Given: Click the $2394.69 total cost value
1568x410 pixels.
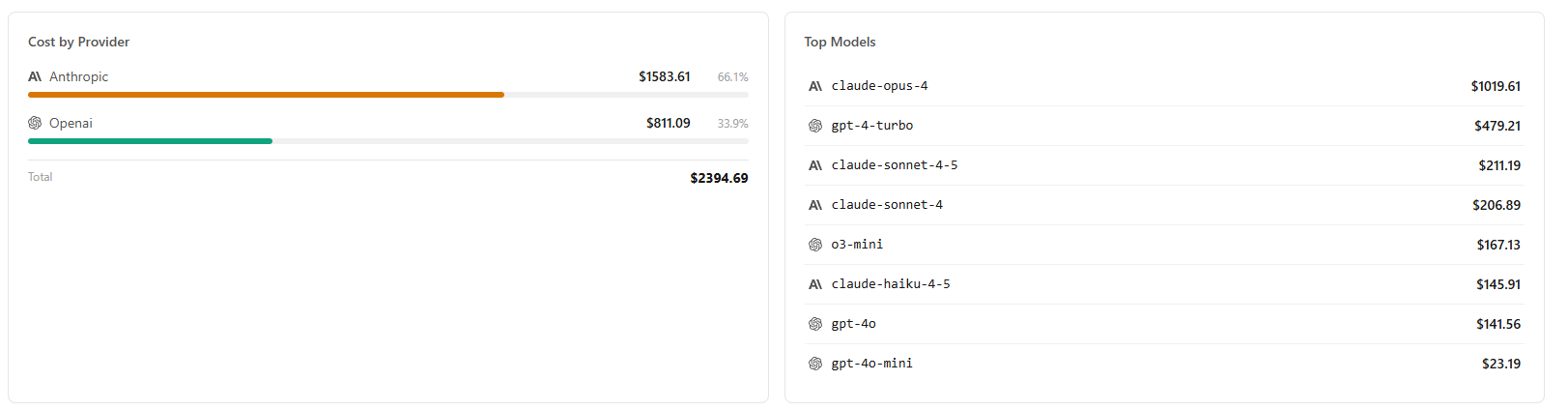Looking at the screenshot, I should (x=719, y=178).
